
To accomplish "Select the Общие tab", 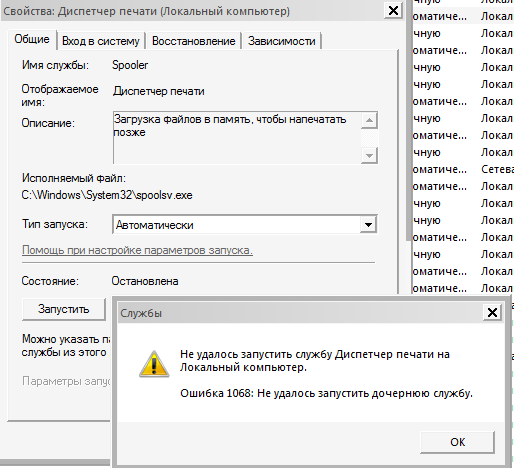I will (32, 39).
